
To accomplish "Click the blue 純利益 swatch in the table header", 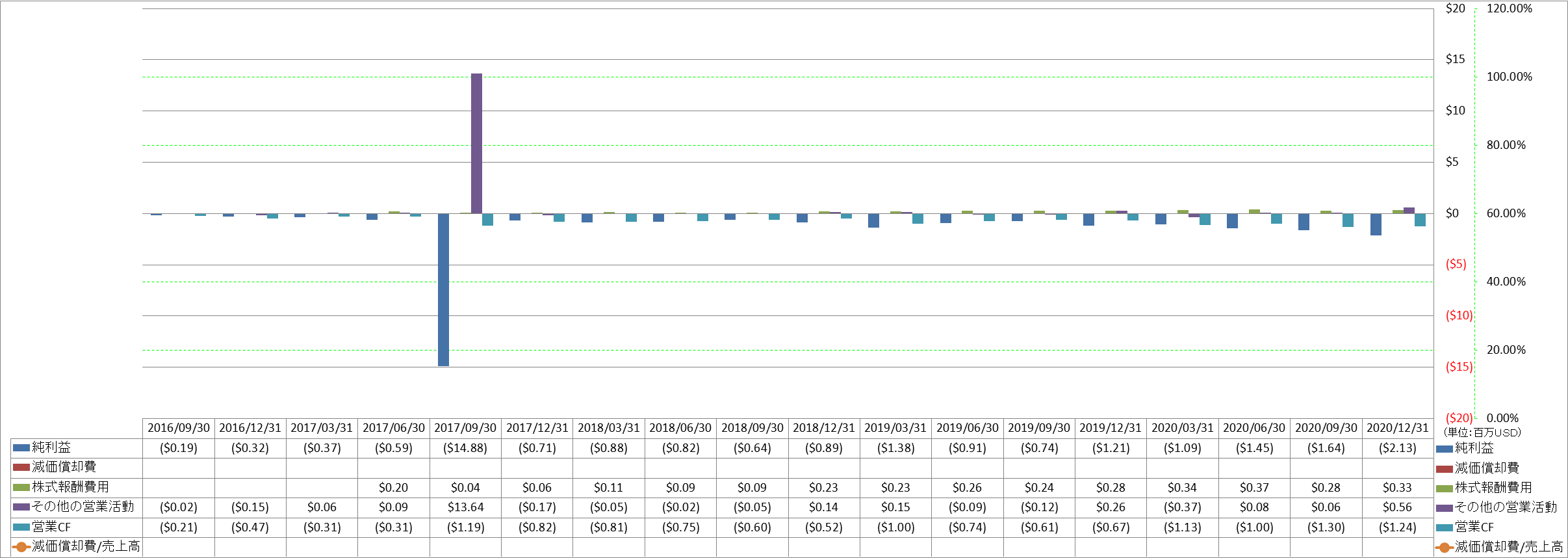I will point(21,448).
